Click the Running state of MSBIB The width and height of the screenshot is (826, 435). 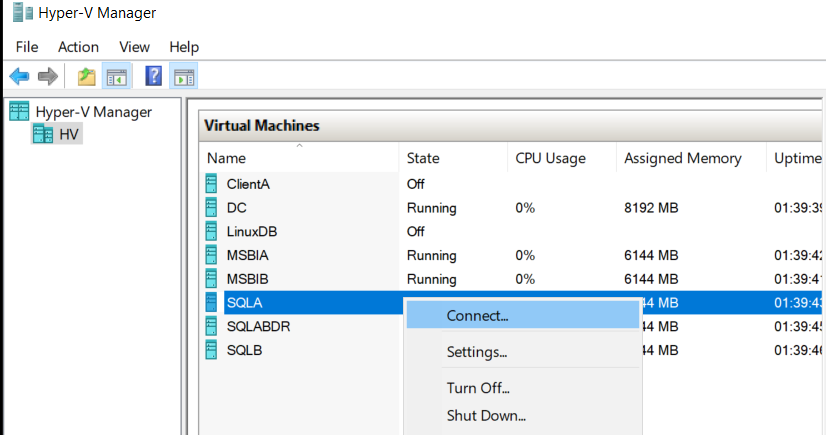431,279
